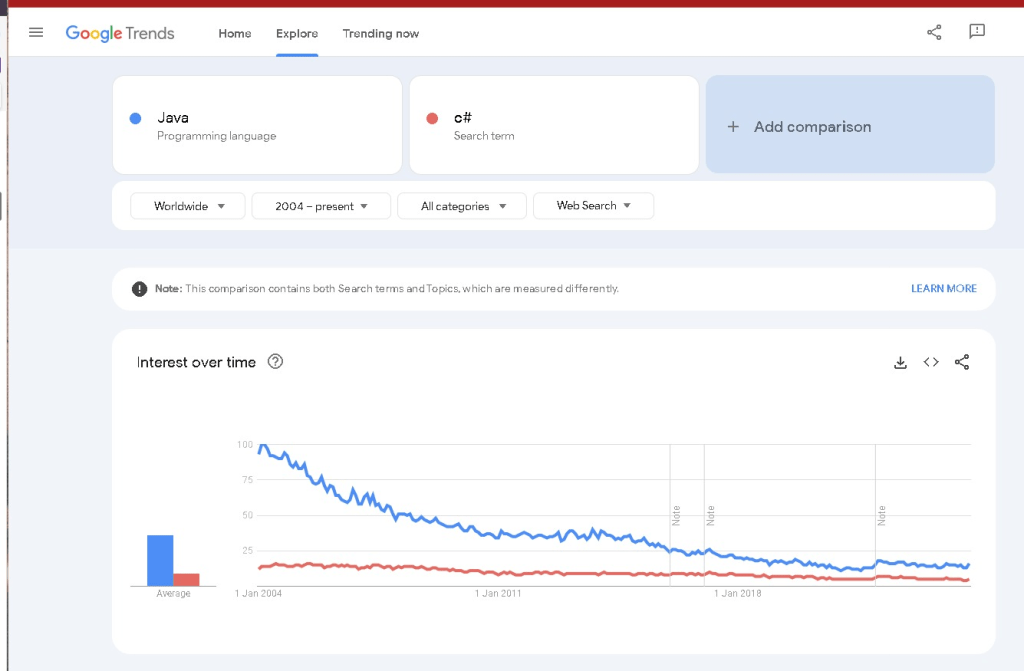Click the 100 value on the y-axis
Image resolution: width=1024 pixels, height=671 pixels.
pyautogui.click(x=245, y=444)
